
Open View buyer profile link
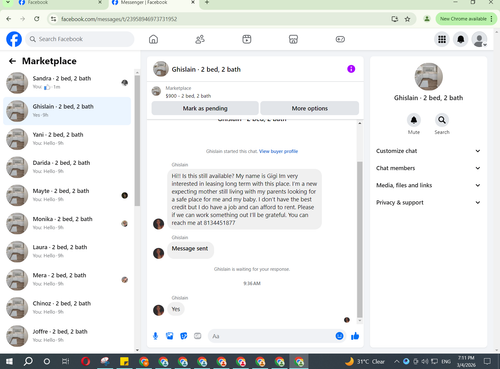[278, 151]
